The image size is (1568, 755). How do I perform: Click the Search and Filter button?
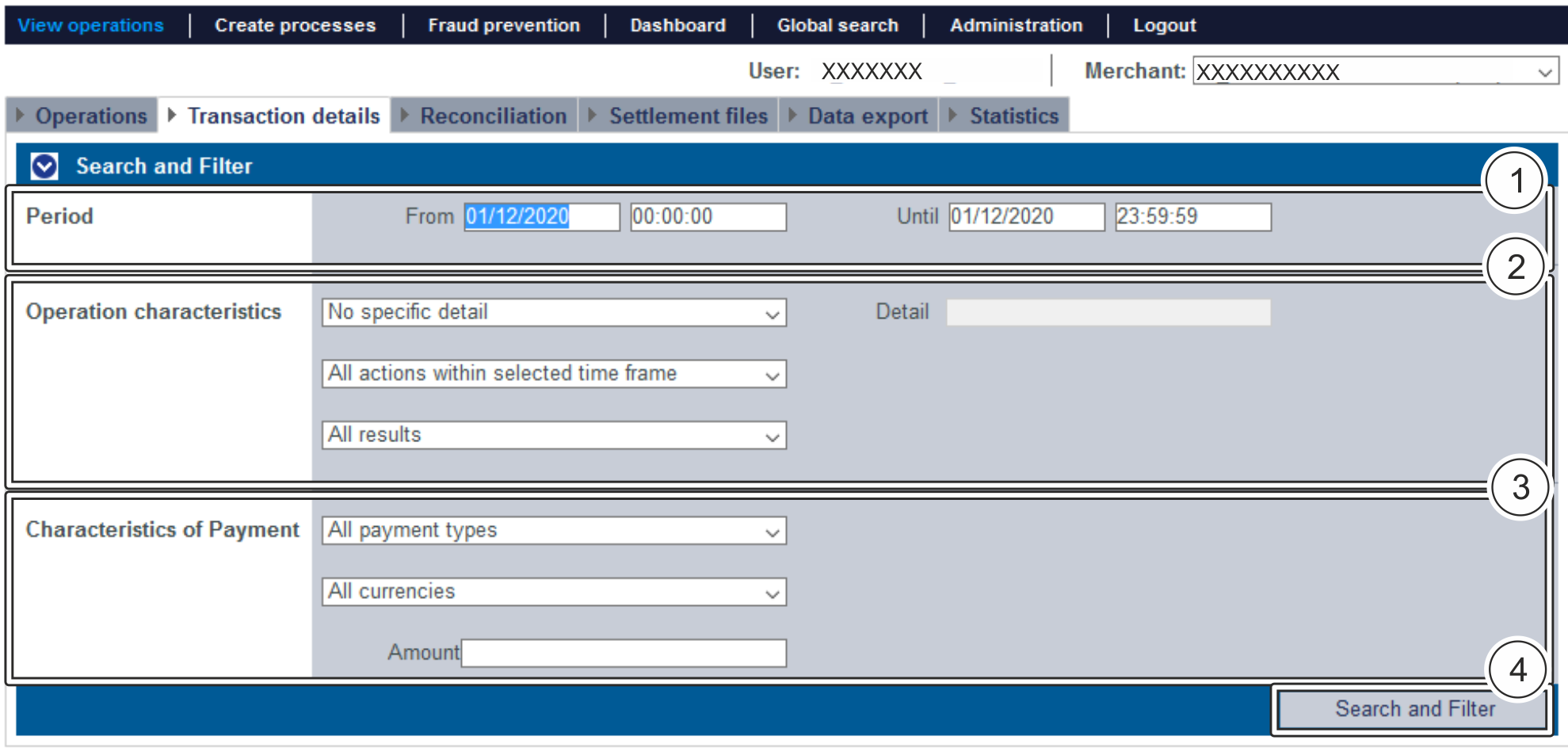tap(1413, 709)
